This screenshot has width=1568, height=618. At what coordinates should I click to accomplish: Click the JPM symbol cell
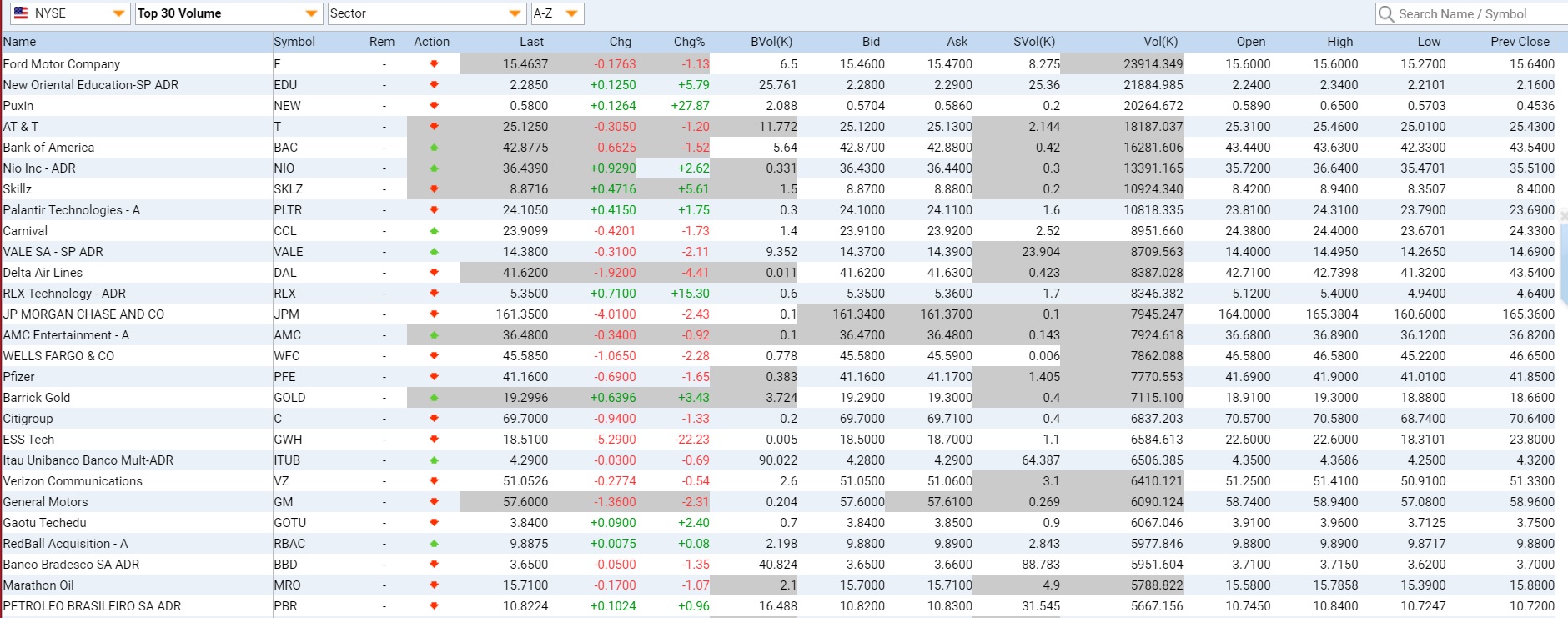click(x=286, y=314)
